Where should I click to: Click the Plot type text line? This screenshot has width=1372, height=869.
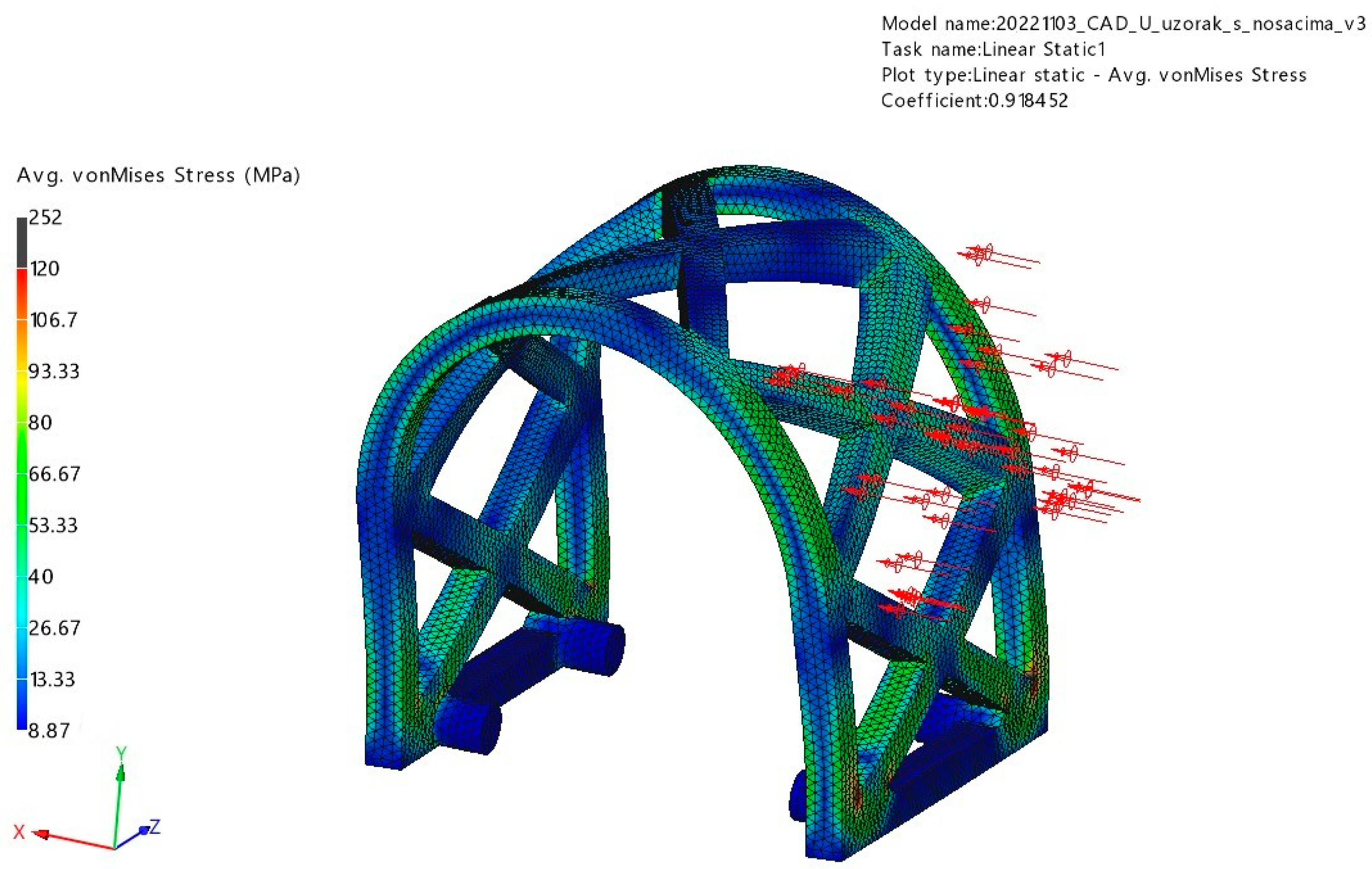tap(1093, 75)
